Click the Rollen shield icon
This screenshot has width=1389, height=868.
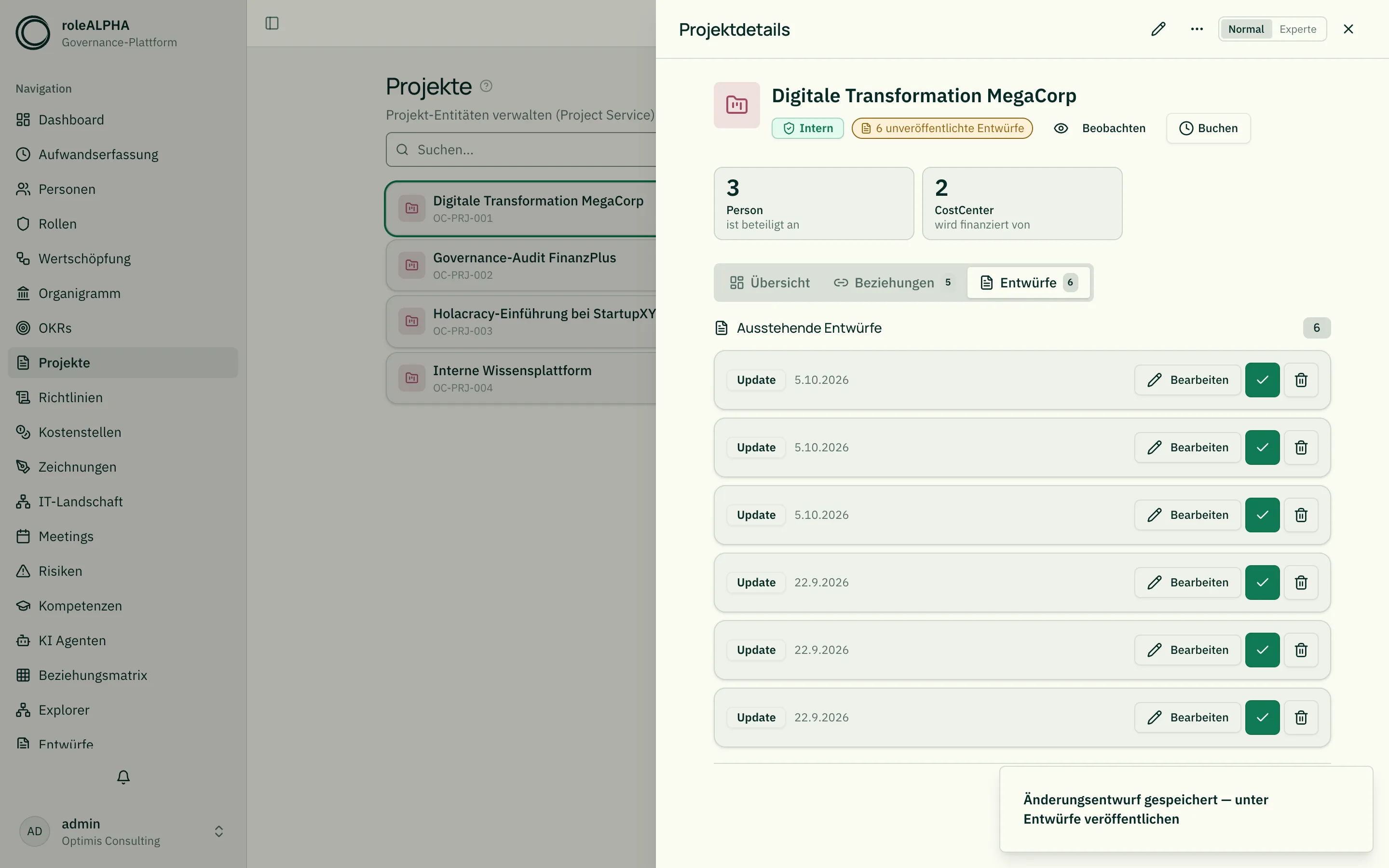(x=23, y=224)
